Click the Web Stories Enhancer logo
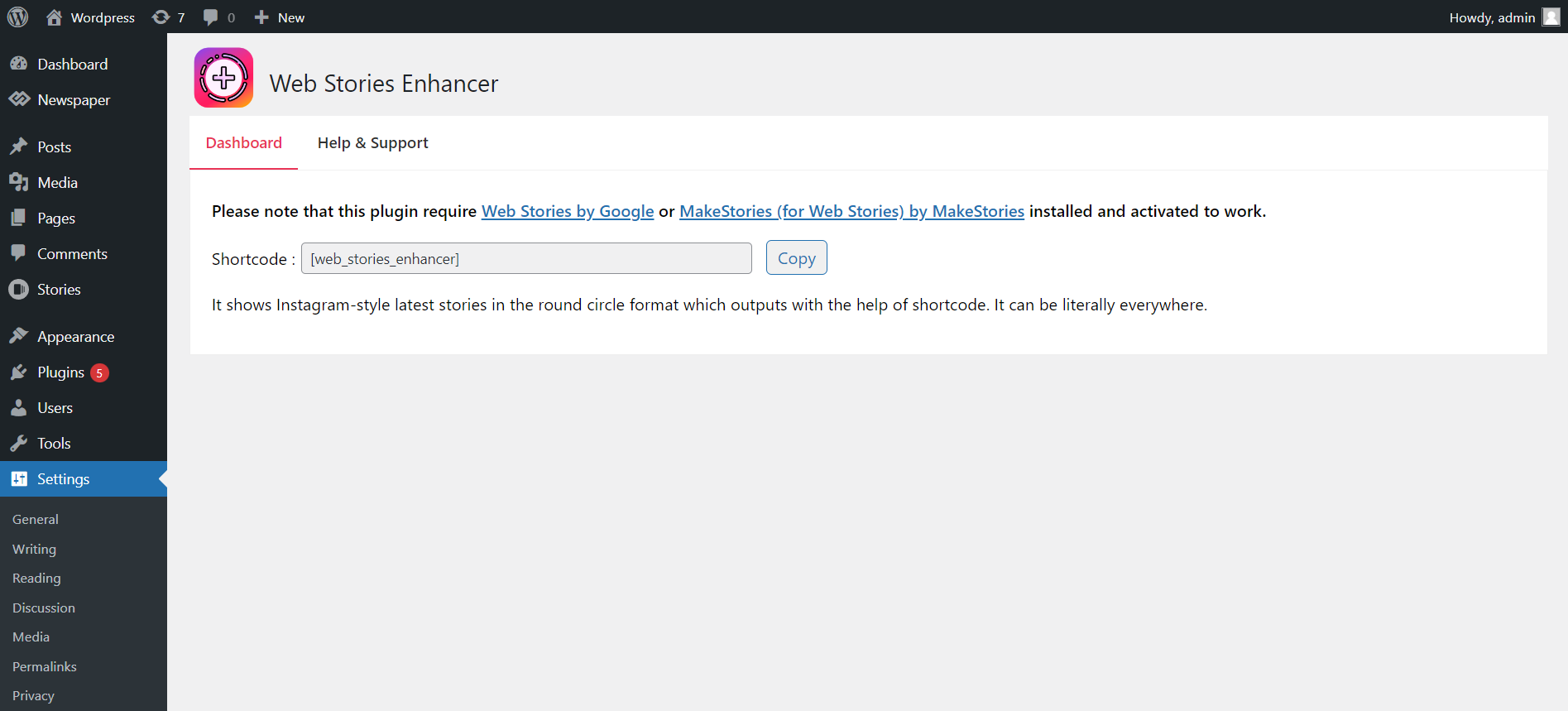The image size is (1568, 711). click(x=223, y=78)
